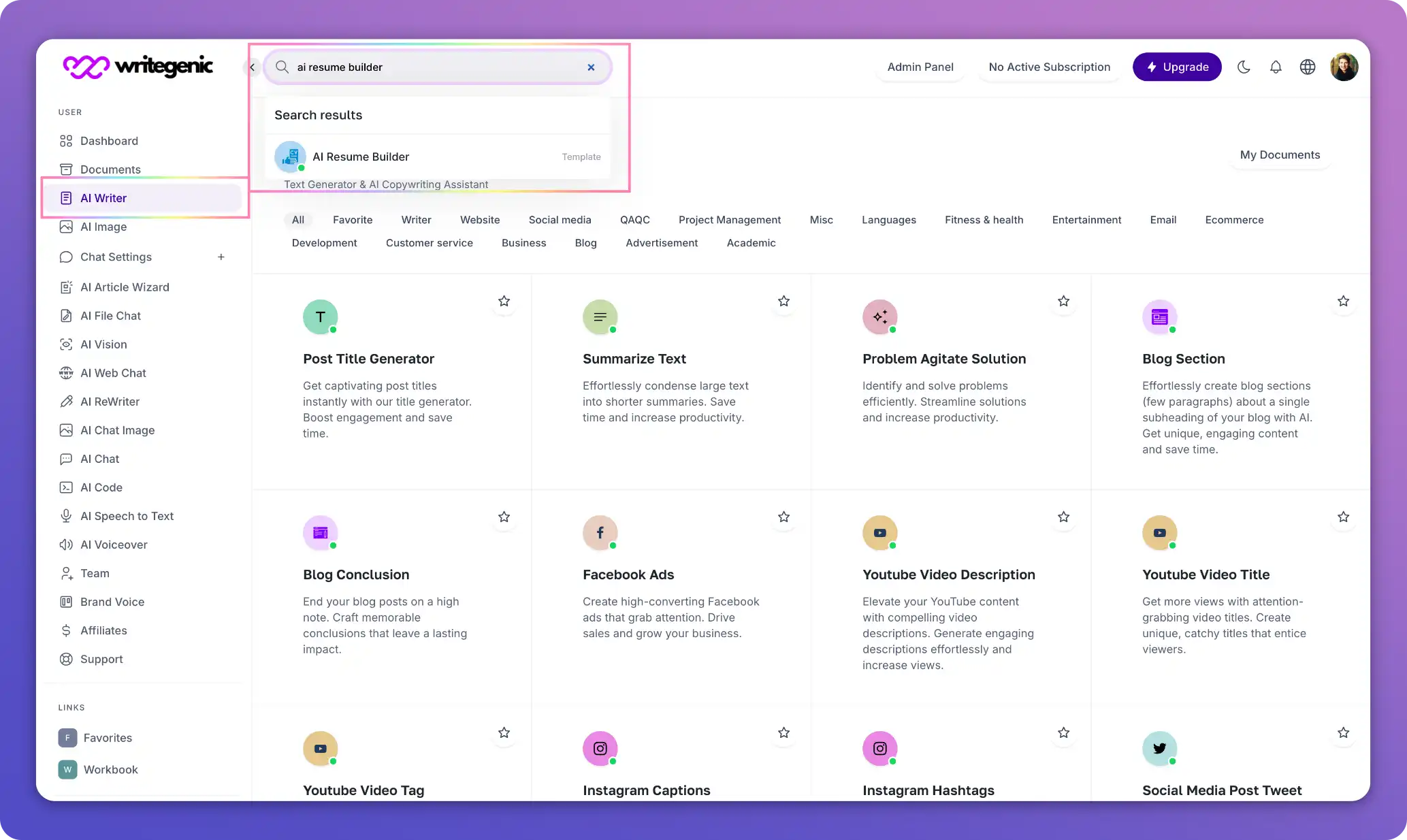Open AI Voiceover from sidebar
Image resolution: width=1407 pixels, height=840 pixels.
[114, 544]
